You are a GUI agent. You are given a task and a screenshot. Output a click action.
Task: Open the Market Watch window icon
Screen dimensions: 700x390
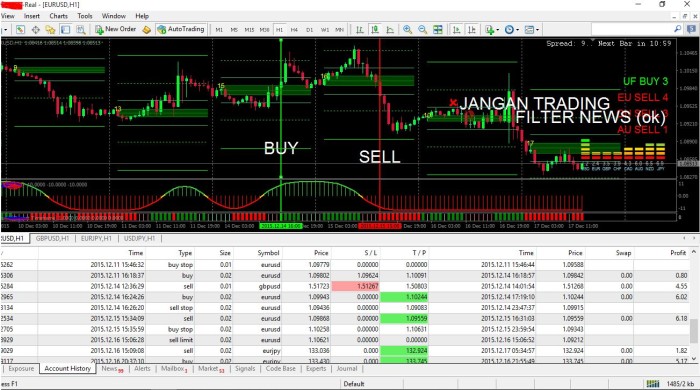point(21,29)
